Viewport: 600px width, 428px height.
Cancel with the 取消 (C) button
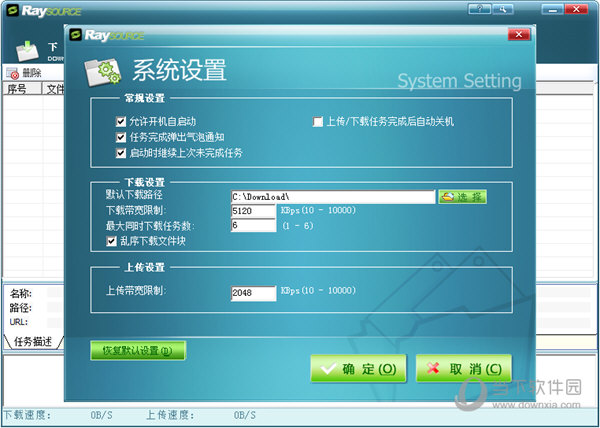pyautogui.click(x=464, y=369)
